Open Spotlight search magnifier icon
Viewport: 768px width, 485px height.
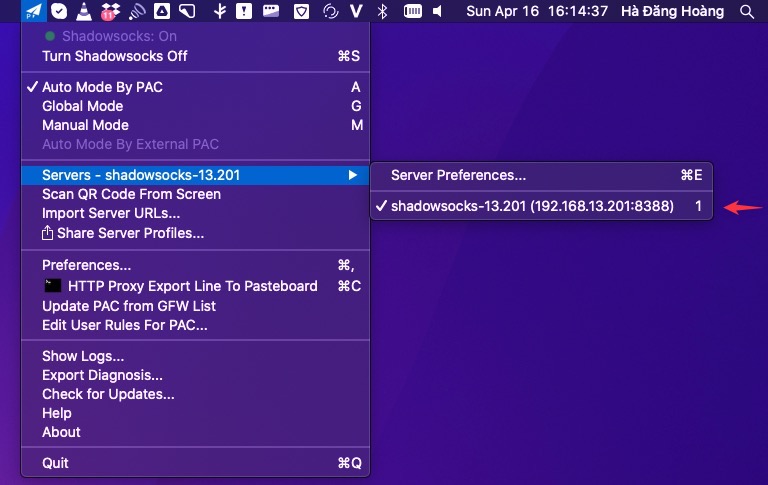[x=746, y=11]
